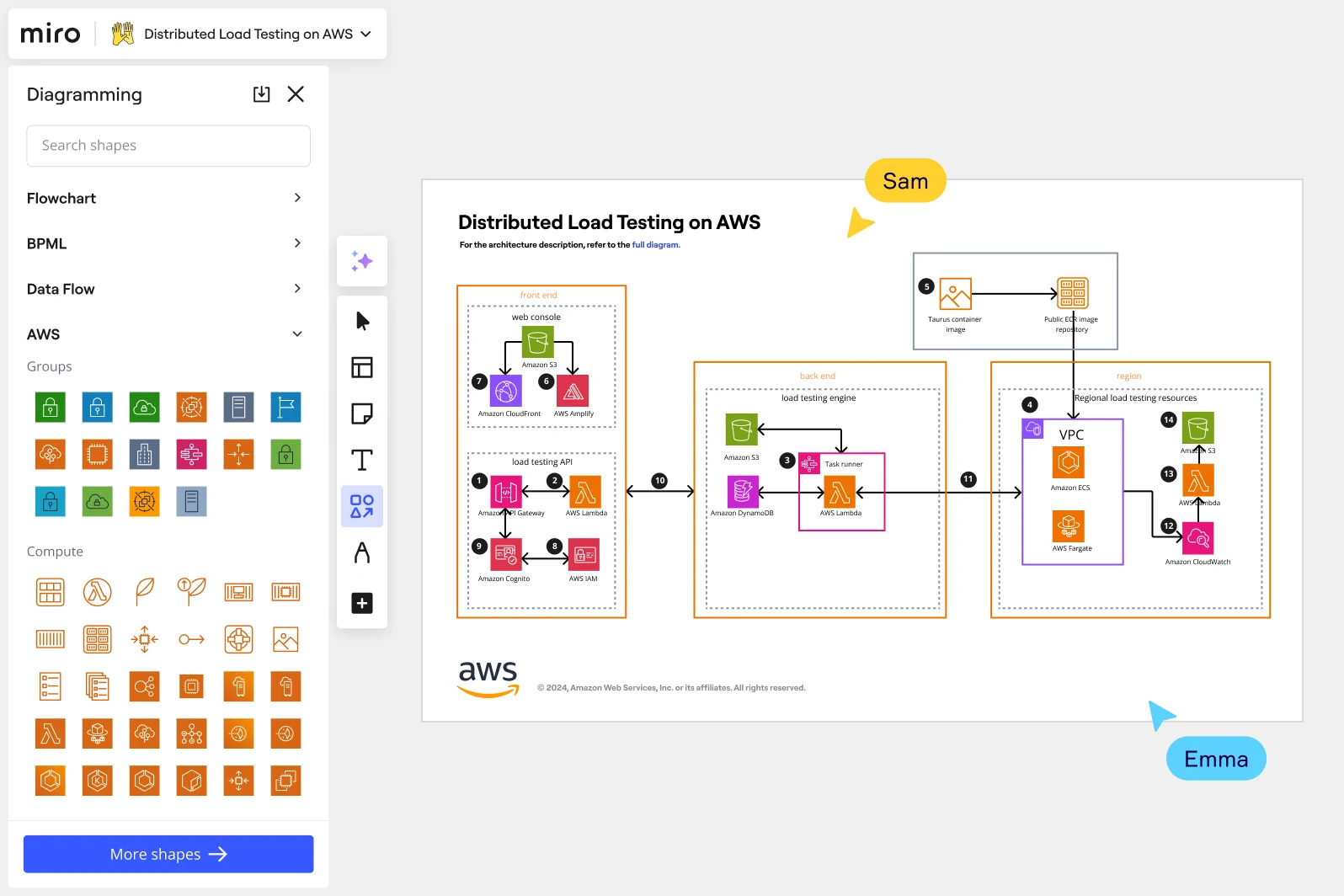Pick the leaf with up-arrow shape
The width and height of the screenshot is (1344, 896).
192,592
